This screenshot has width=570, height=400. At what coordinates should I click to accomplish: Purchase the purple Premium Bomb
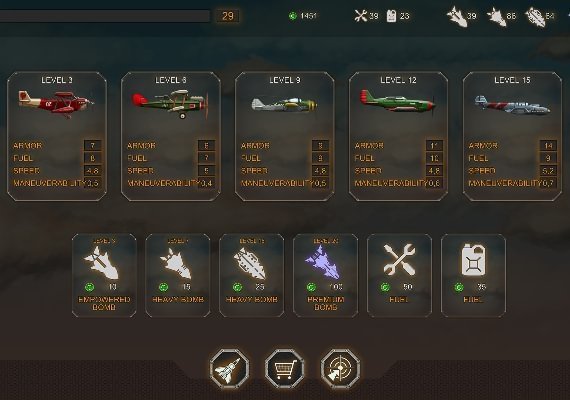[x=325, y=276]
